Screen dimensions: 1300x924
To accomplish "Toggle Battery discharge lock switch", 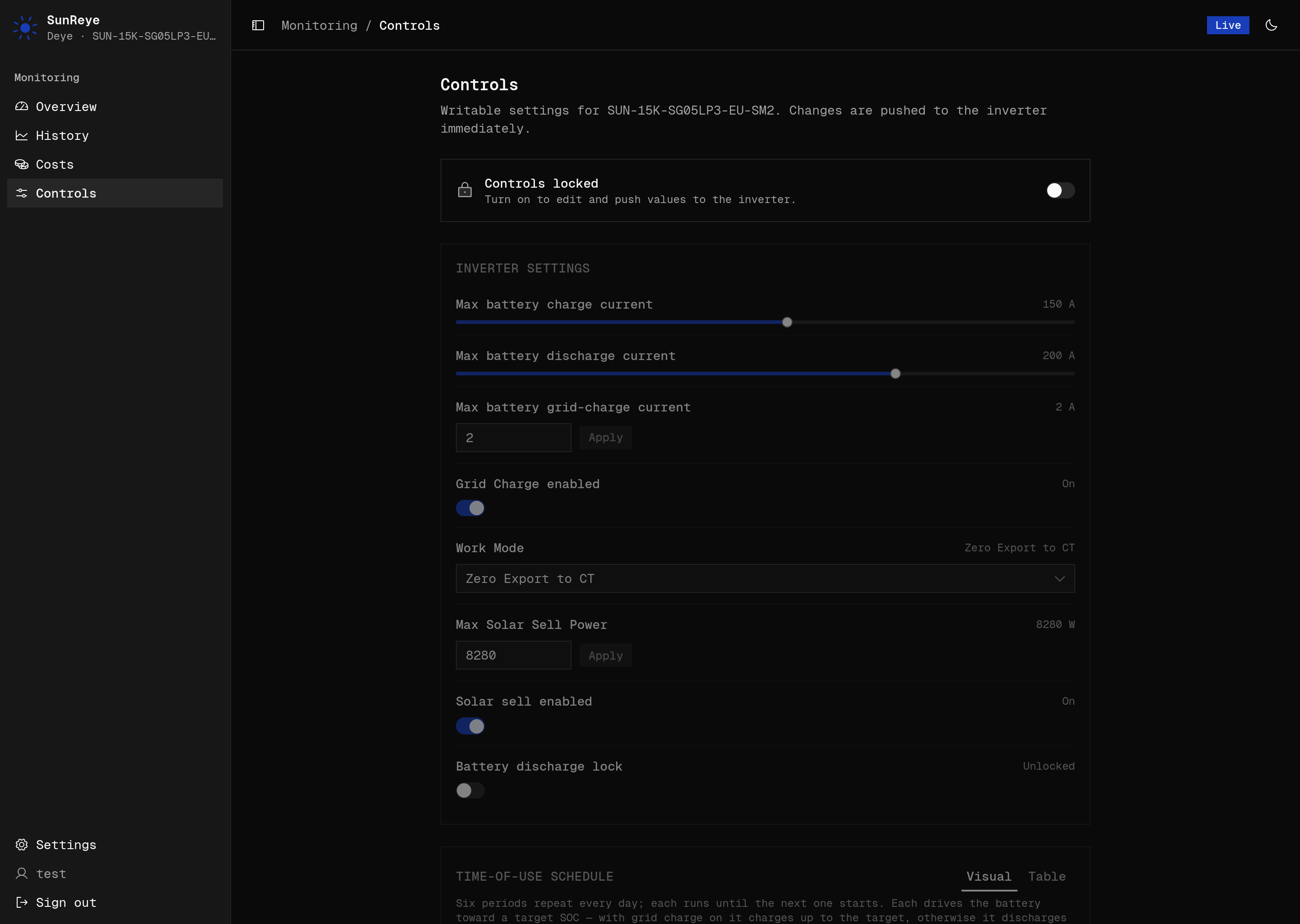I will pyautogui.click(x=470, y=790).
